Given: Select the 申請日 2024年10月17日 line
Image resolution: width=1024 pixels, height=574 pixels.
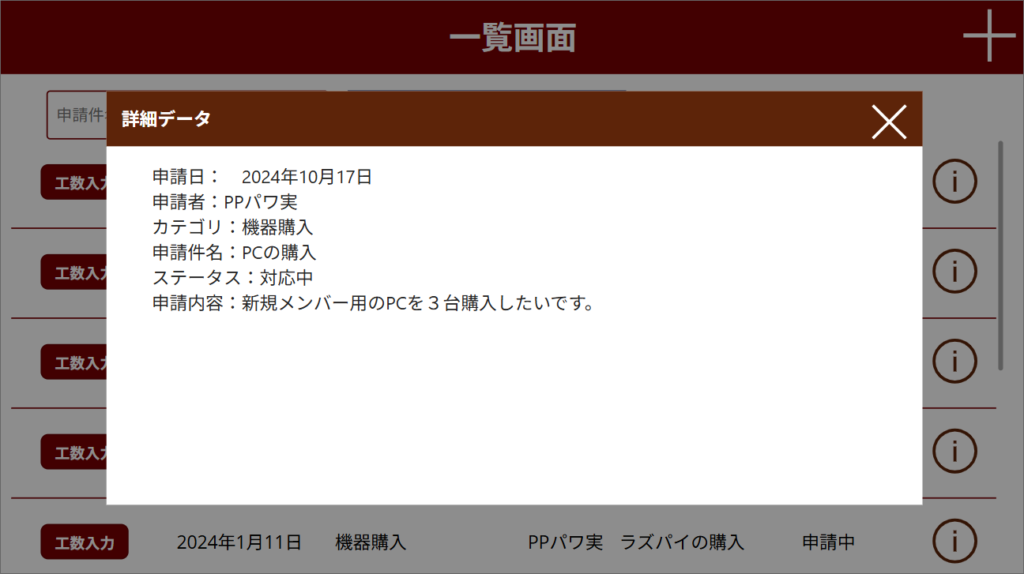Looking at the screenshot, I should (x=262, y=177).
